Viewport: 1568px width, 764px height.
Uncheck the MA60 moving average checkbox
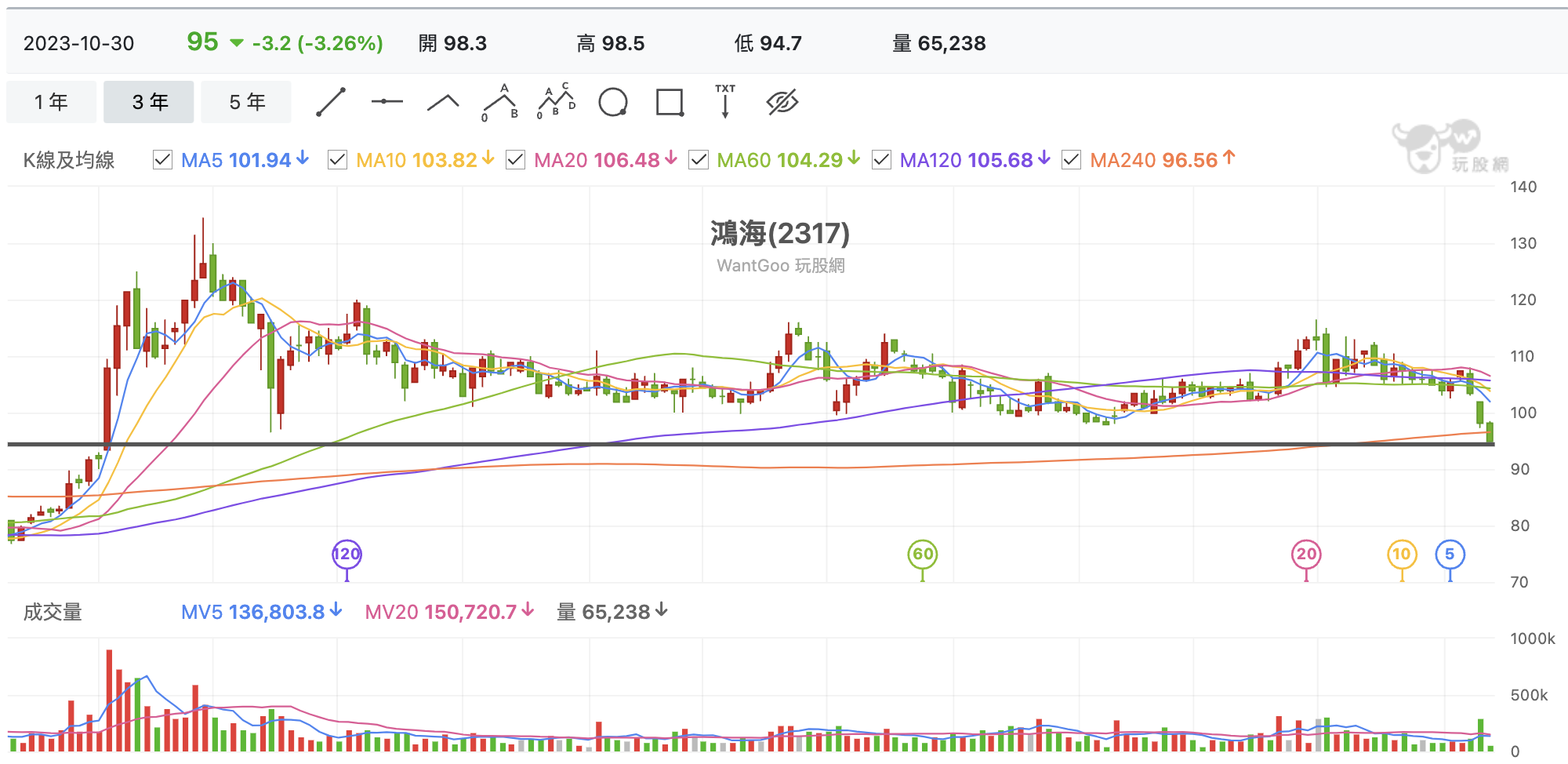698,160
